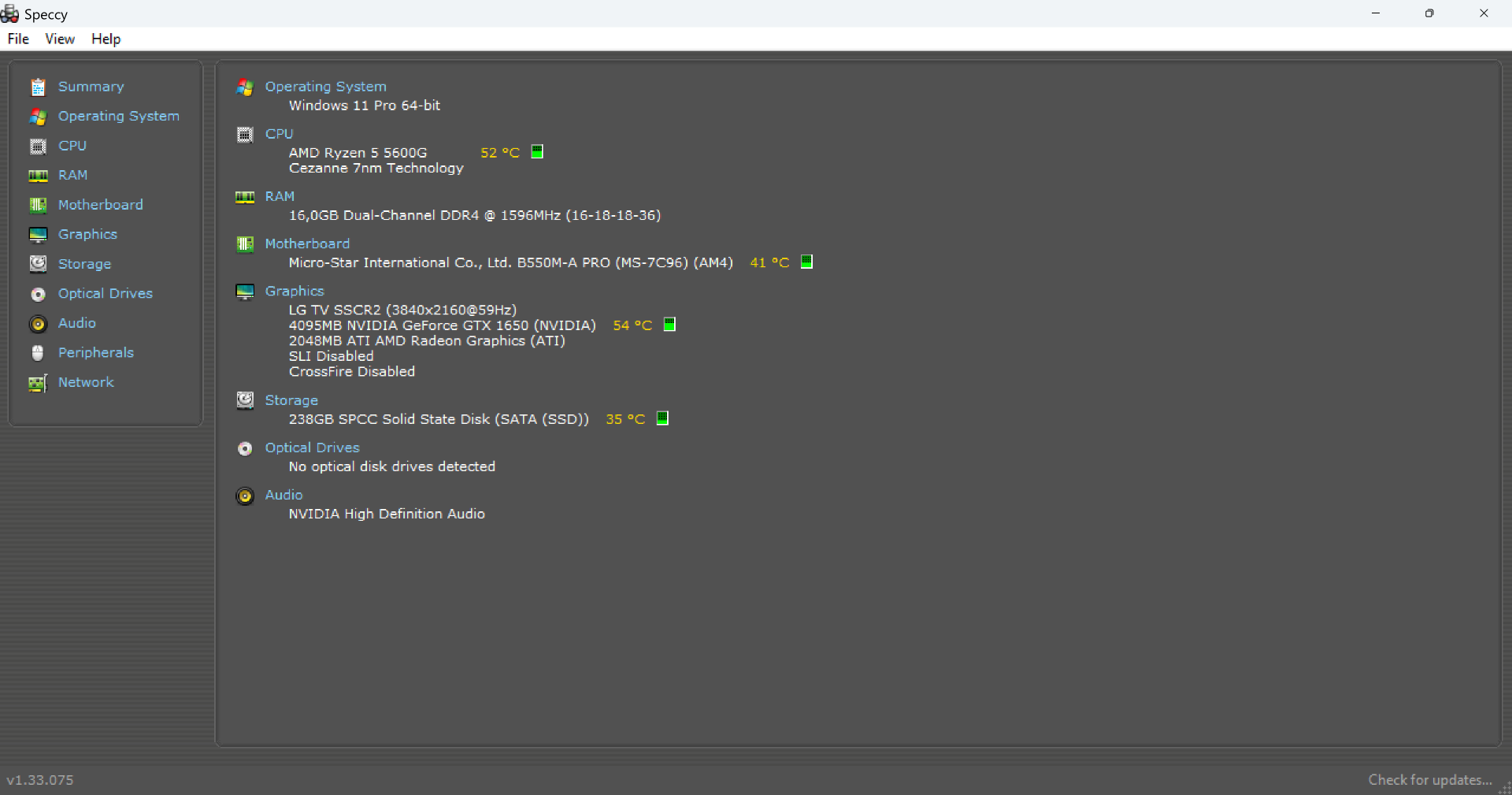The image size is (1512, 795).
Task: Click the RAM icon in summary panel
Action: pyautogui.click(x=245, y=197)
